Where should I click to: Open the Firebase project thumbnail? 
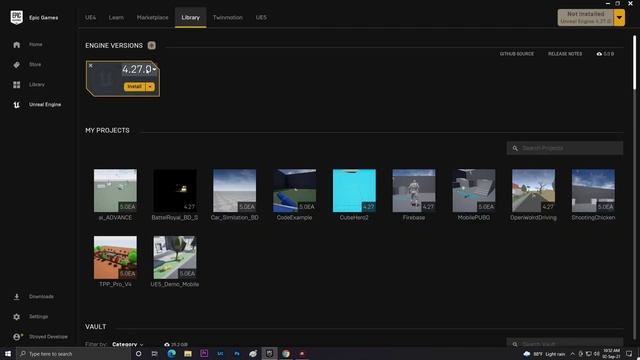pyautogui.click(x=414, y=191)
